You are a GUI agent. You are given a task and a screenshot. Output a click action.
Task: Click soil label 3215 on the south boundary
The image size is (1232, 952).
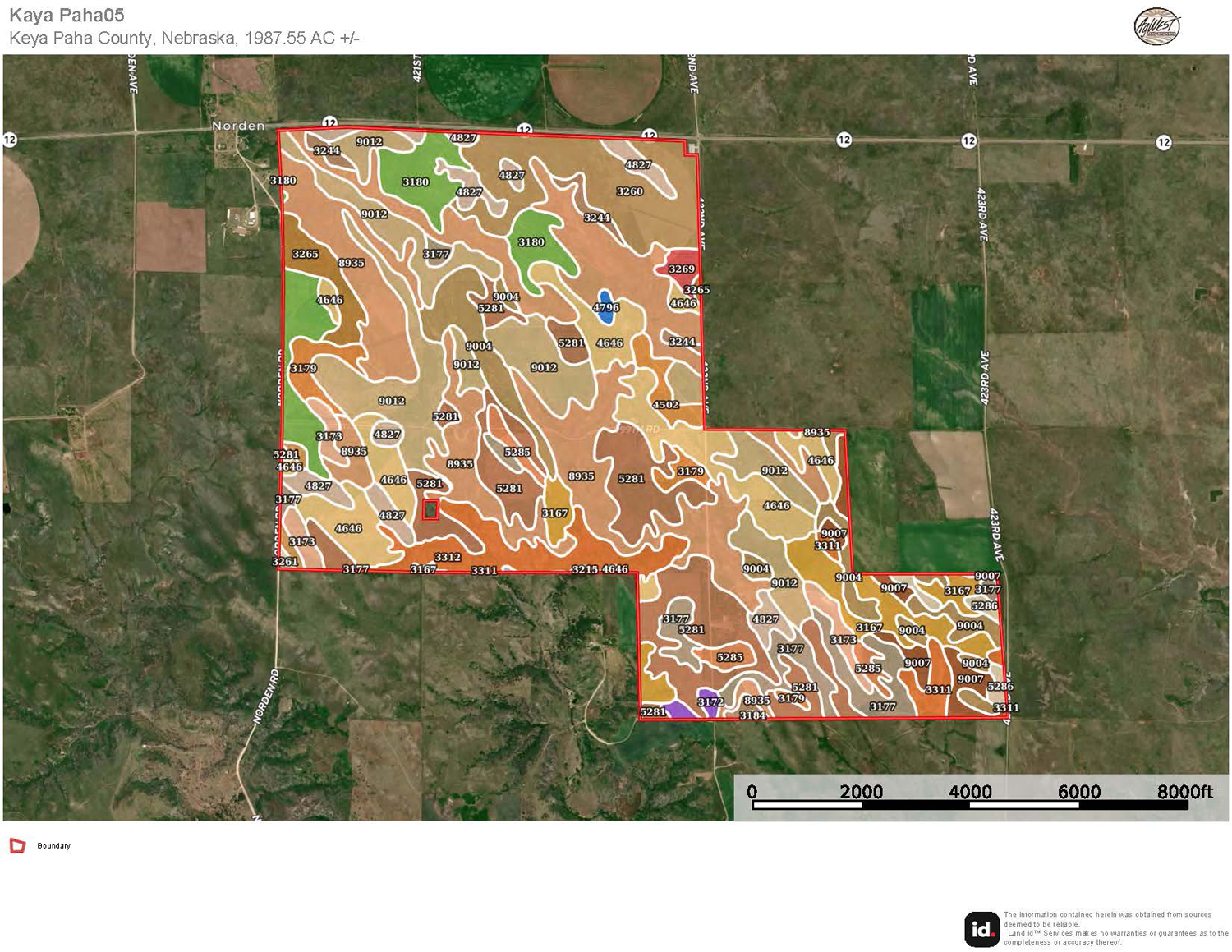[x=584, y=569]
